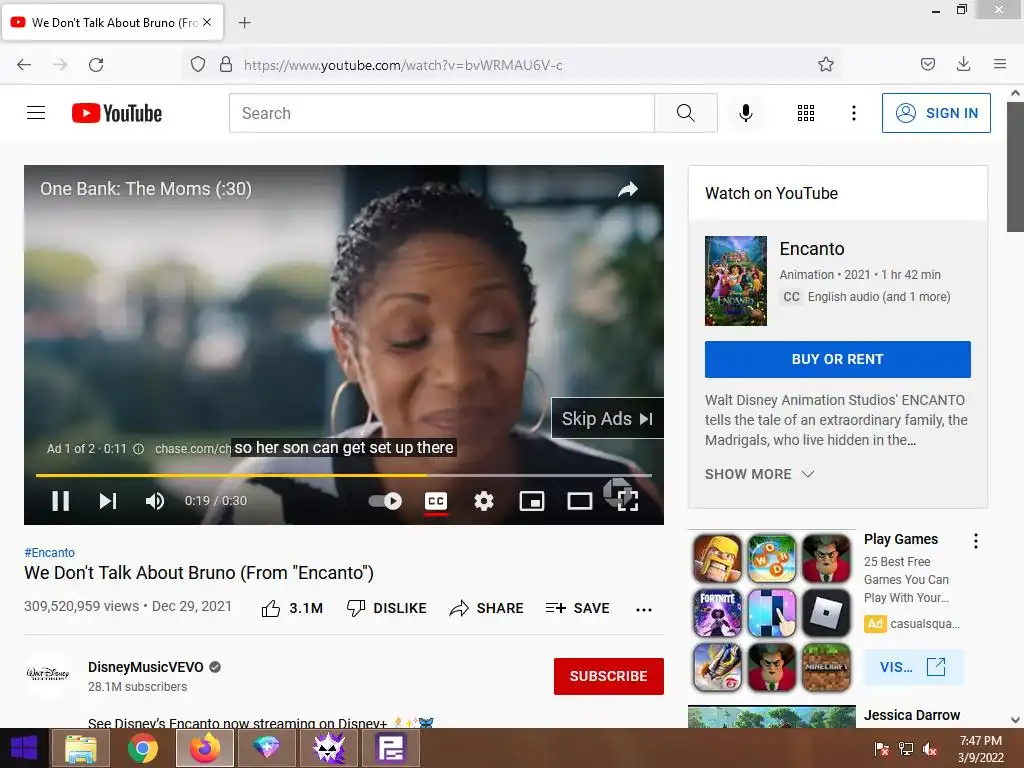Image resolution: width=1024 pixels, height=768 pixels.
Task: Pause the video with the pause button
Action: click(61, 501)
